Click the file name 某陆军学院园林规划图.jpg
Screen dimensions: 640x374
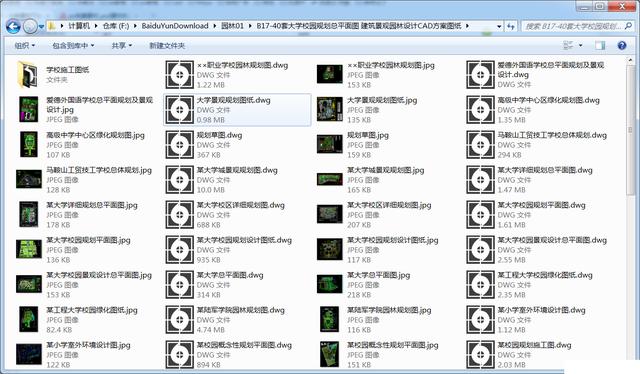click(389, 310)
